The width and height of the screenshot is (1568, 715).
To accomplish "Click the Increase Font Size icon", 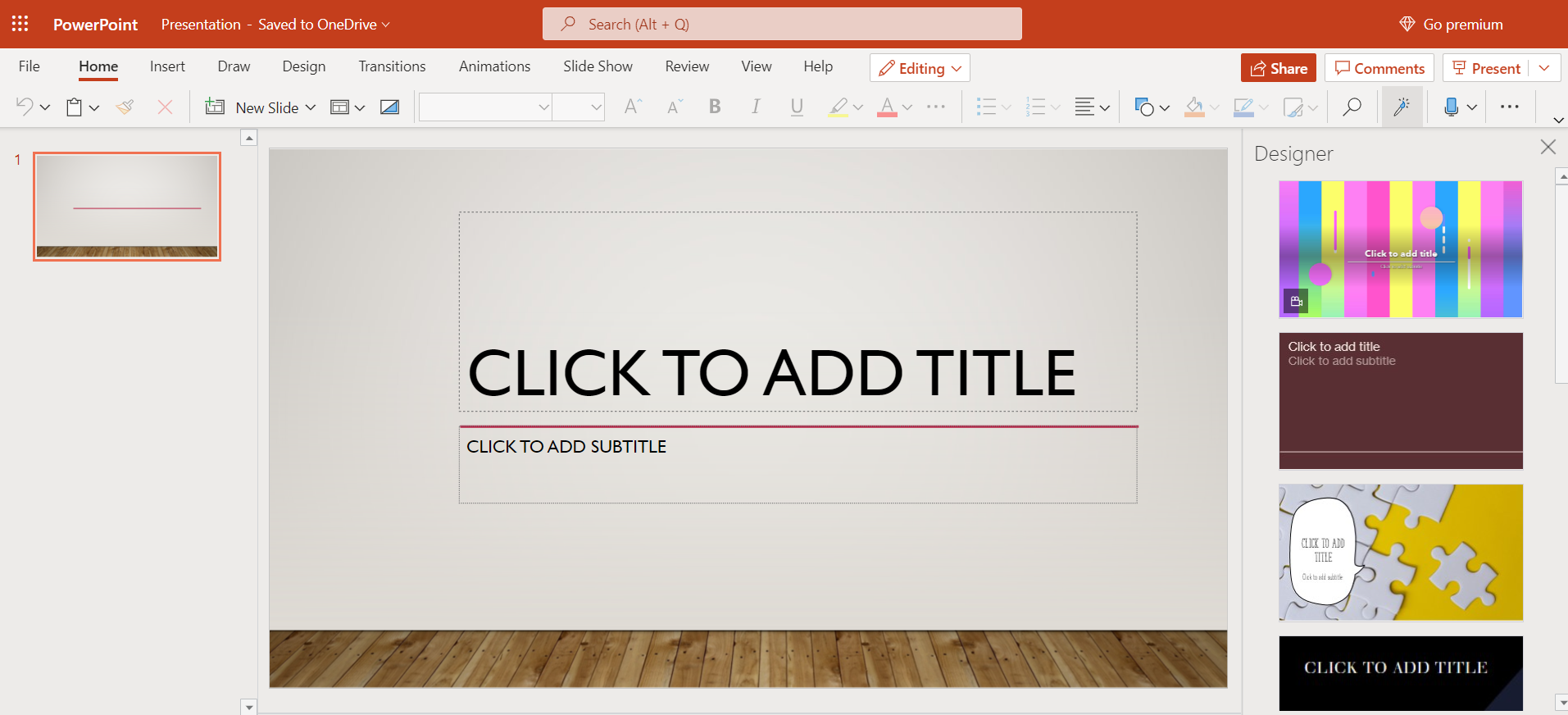I will click(633, 107).
